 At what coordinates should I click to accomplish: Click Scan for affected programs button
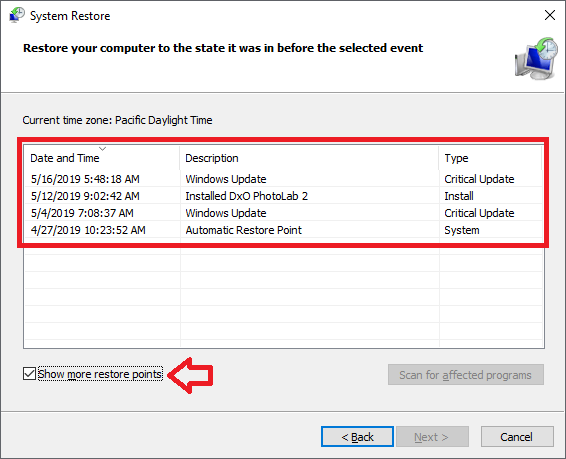pyautogui.click(x=466, y=375)
